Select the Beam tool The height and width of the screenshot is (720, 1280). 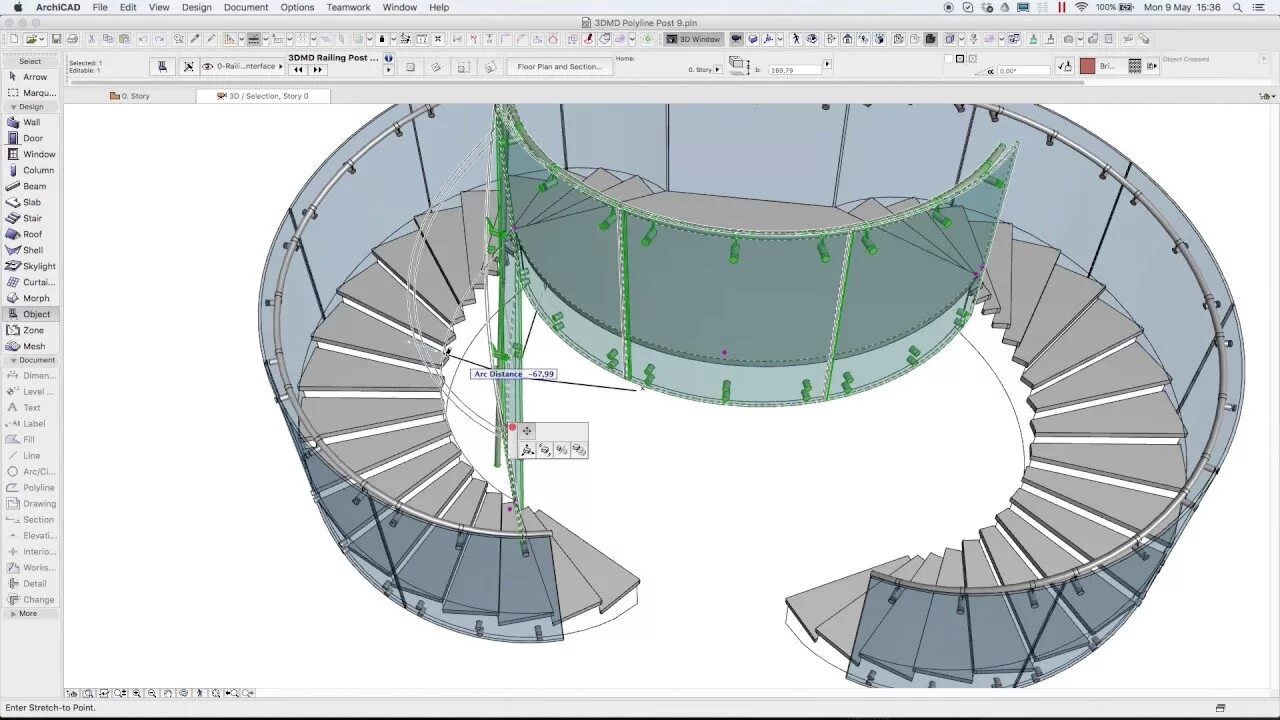pos(30,186)
